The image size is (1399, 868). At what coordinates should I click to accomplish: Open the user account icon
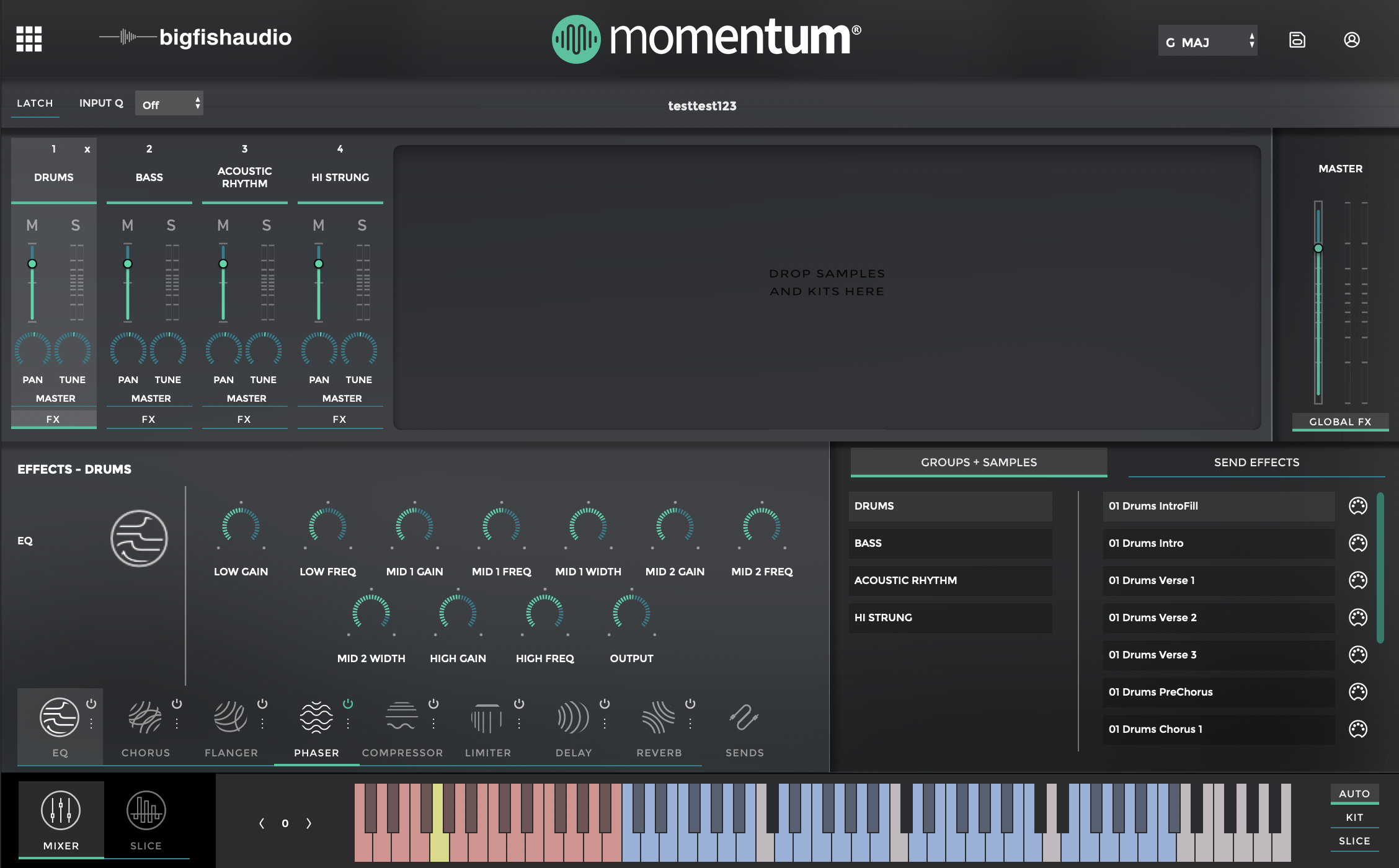tap(1352, 40)
